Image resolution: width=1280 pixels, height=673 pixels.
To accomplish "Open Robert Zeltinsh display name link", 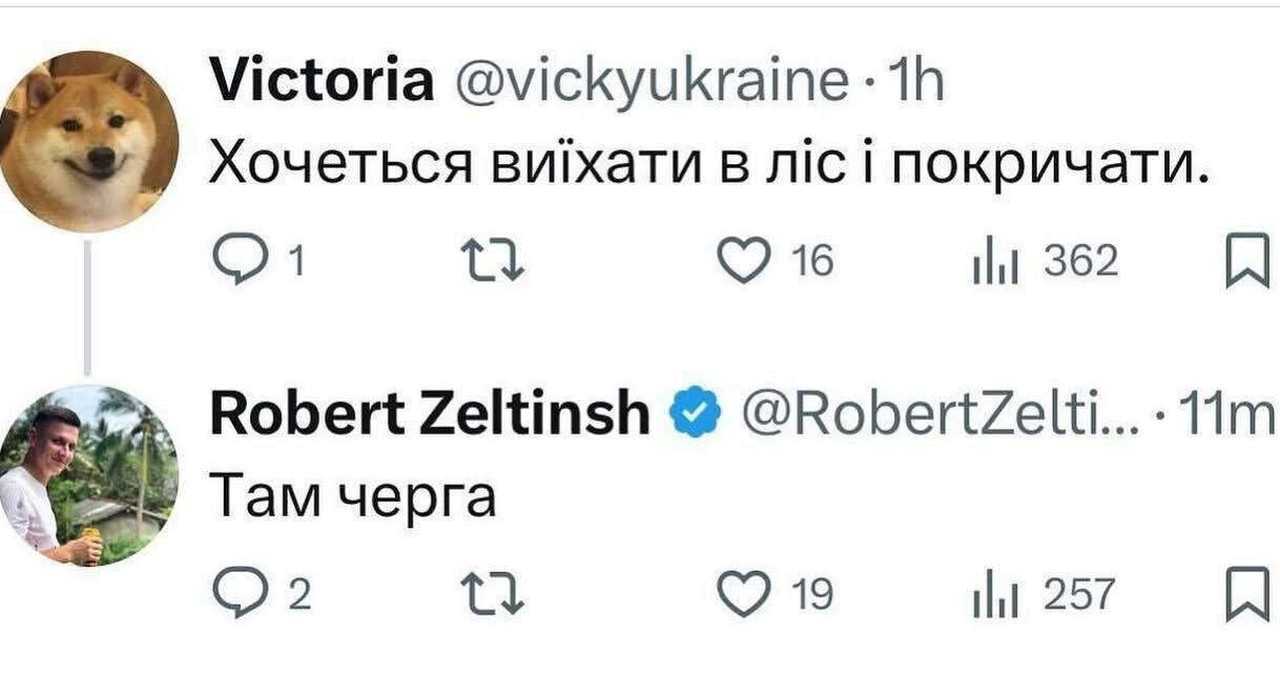I will (430, 413).
